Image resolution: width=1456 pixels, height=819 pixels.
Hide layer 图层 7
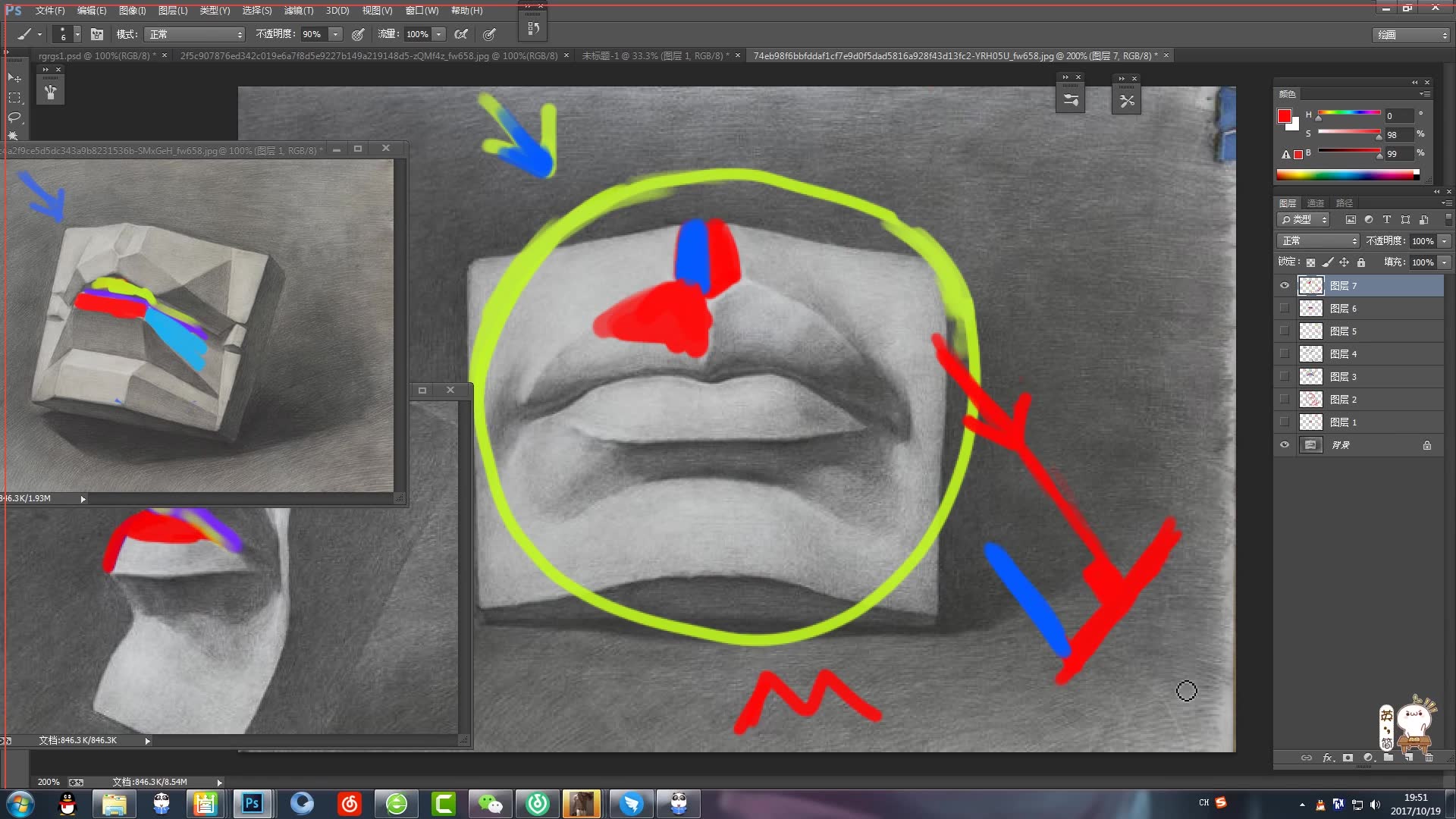point(1285,286)
